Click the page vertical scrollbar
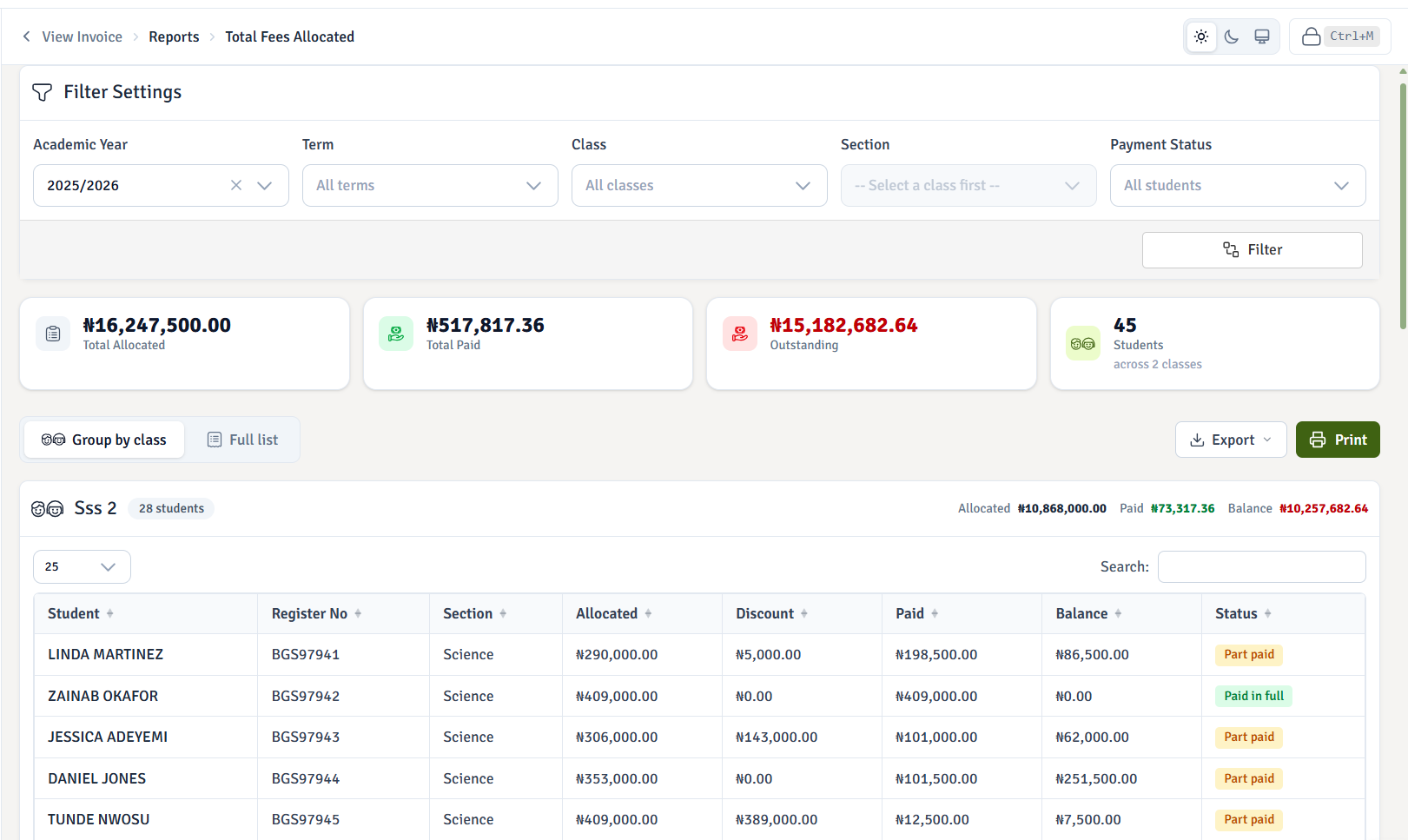The height and width of the screenshot is (840, 1408). [1403, 207]
